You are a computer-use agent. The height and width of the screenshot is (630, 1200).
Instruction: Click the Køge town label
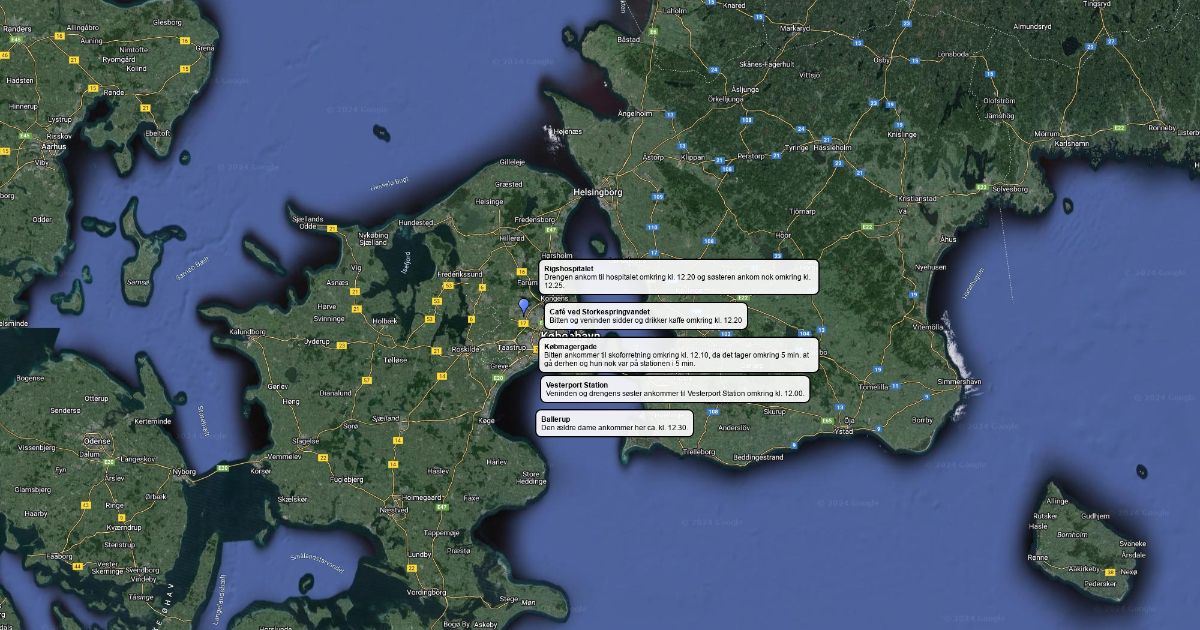[x=487, y=421]
